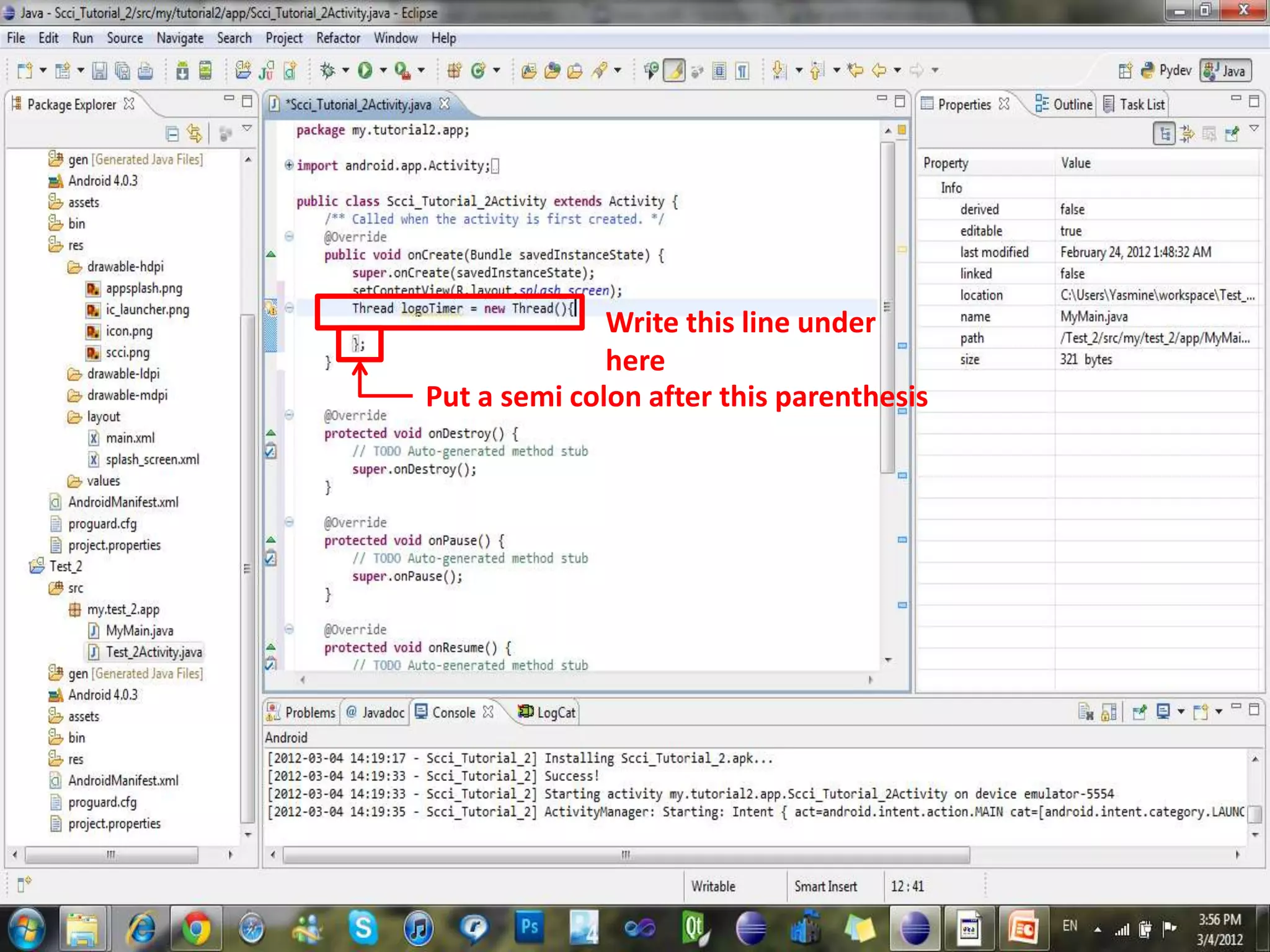Click the Previous Annotation arrow icon

pos(817,71)
